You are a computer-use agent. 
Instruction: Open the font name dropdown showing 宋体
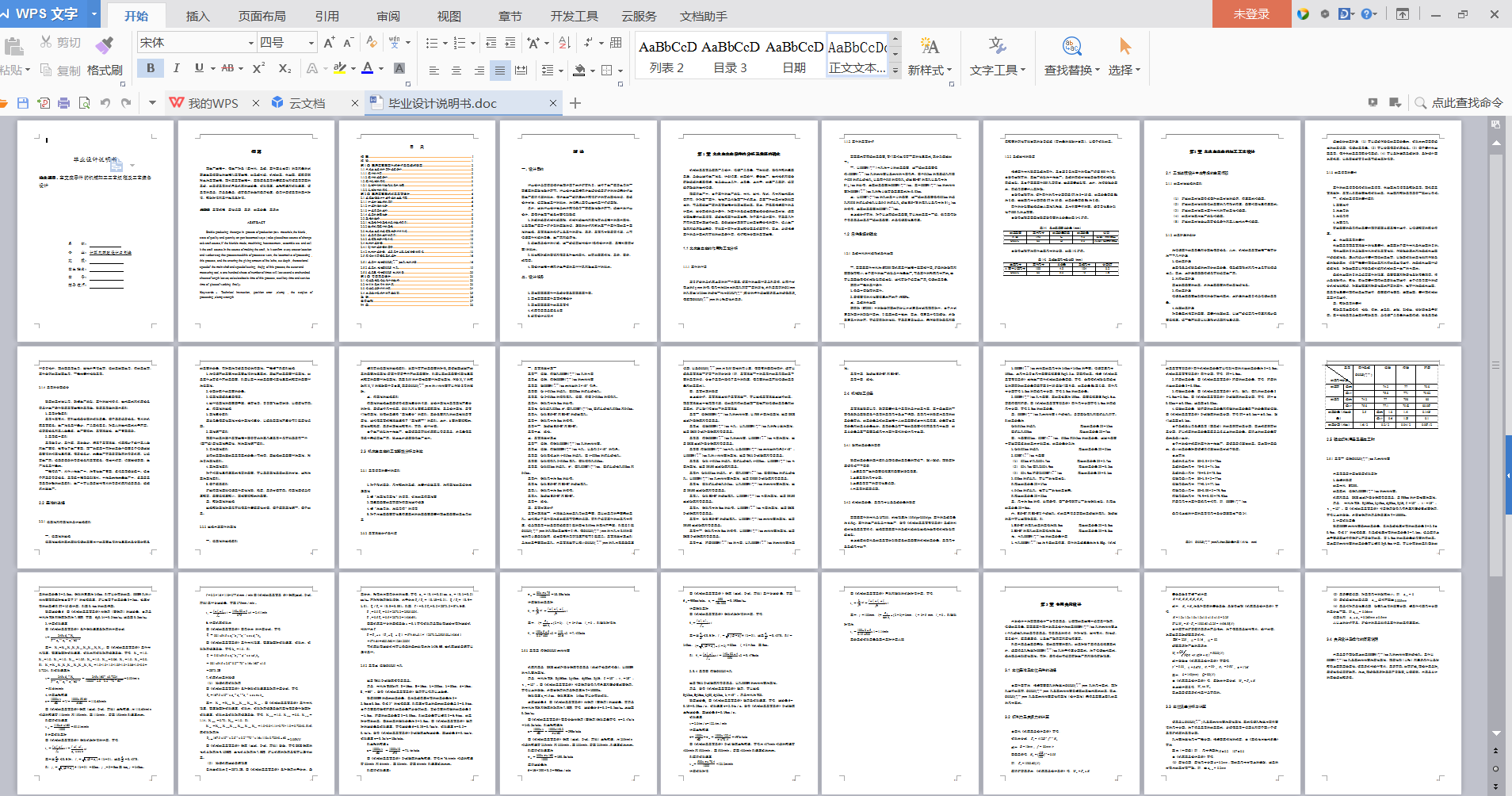251,43
